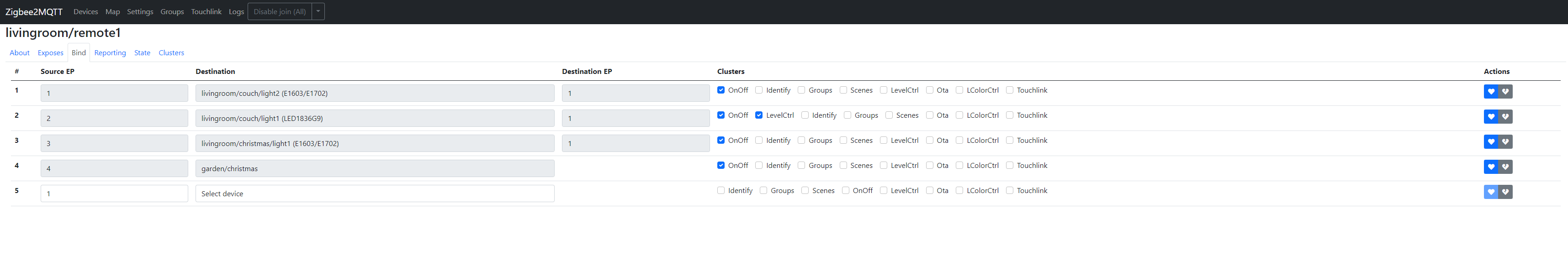Open destination dropdown showing garden/christmas

(374, 168)
